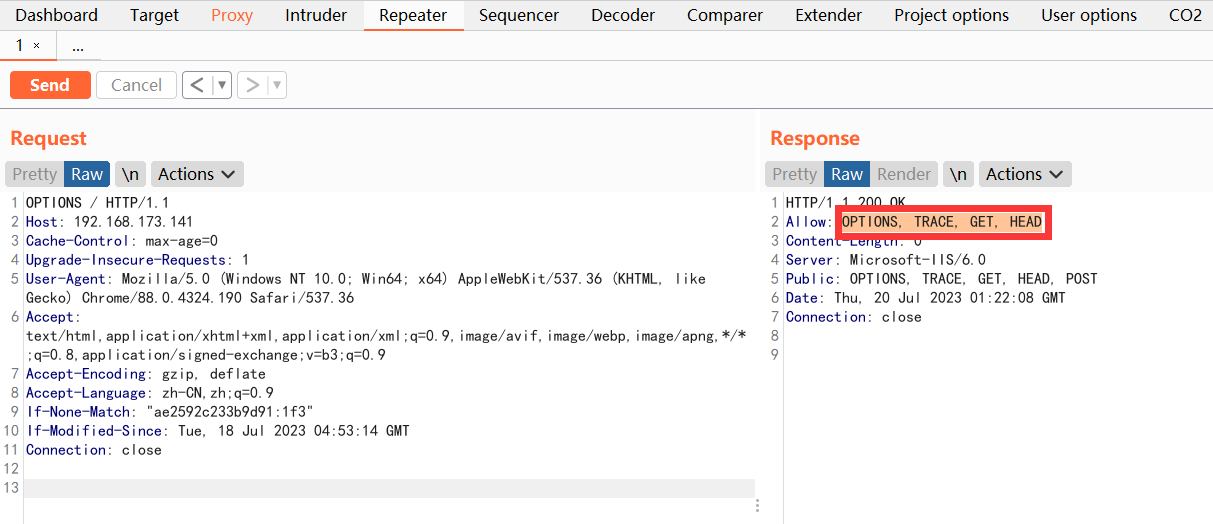Toggle newline display in Response panel
1213x524 pixels.
click(958, 174)
